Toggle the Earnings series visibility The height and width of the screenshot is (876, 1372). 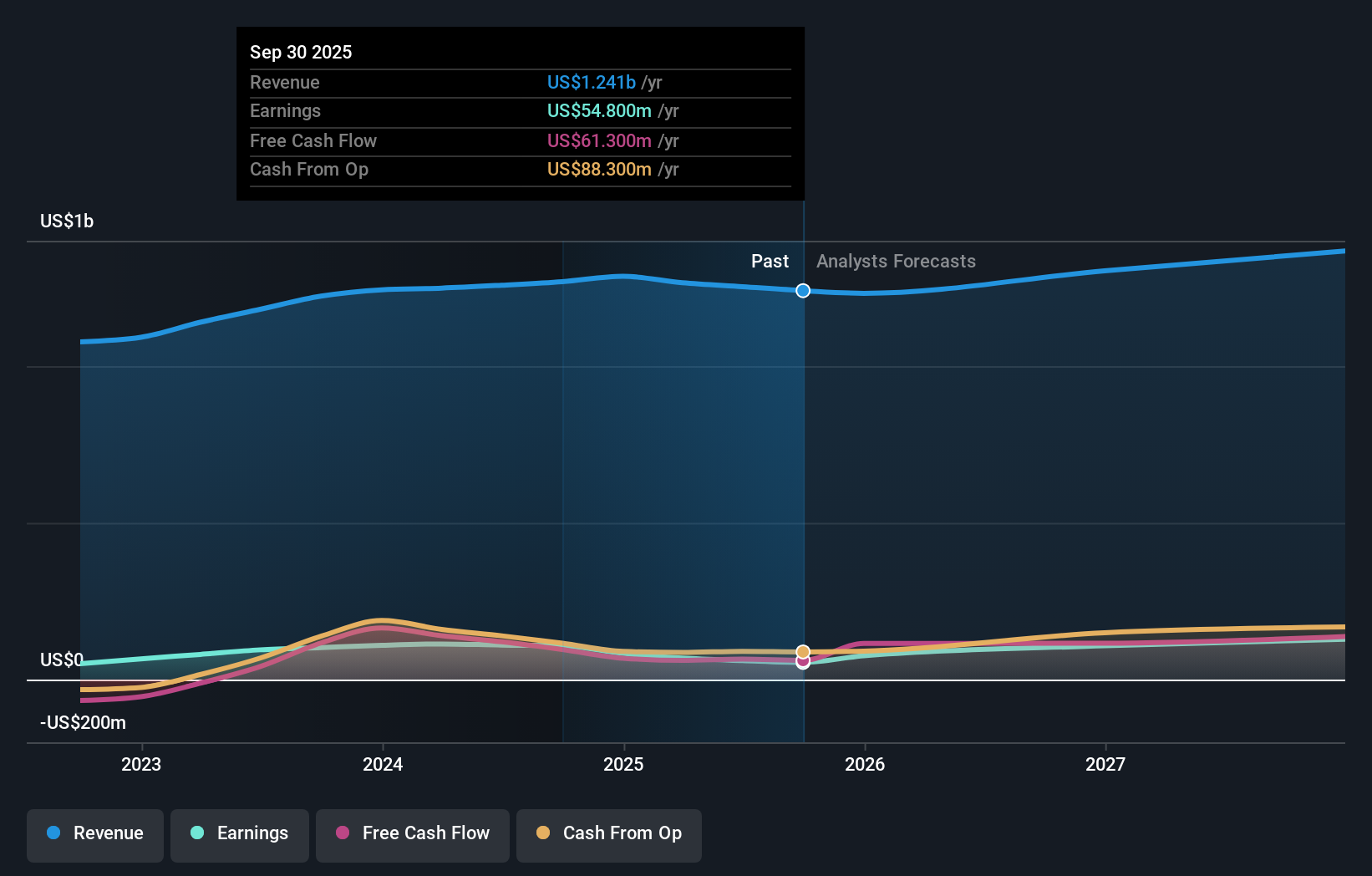pyautogui.click(x=239, y=833)
